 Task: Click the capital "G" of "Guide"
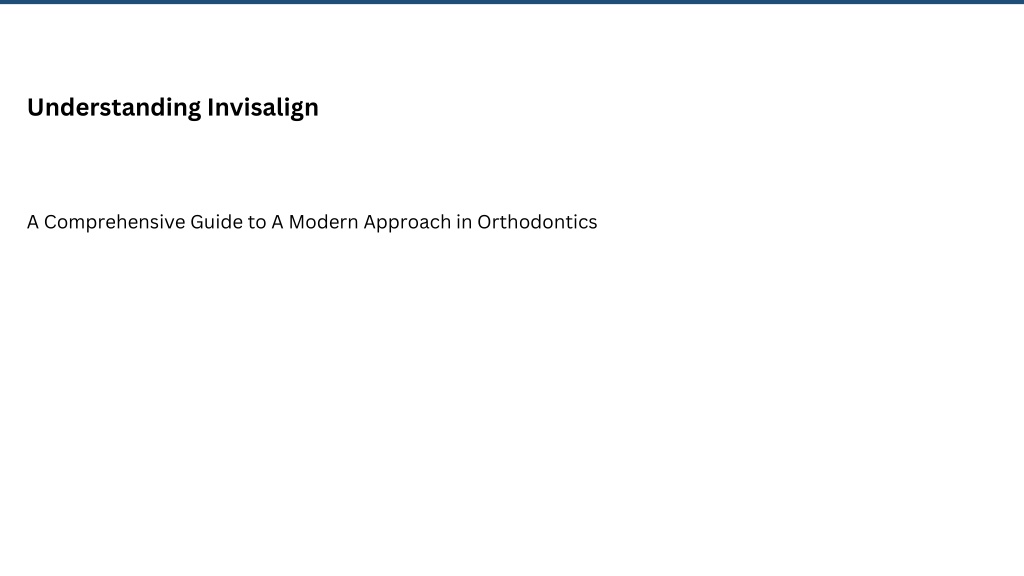pos(197,222)
